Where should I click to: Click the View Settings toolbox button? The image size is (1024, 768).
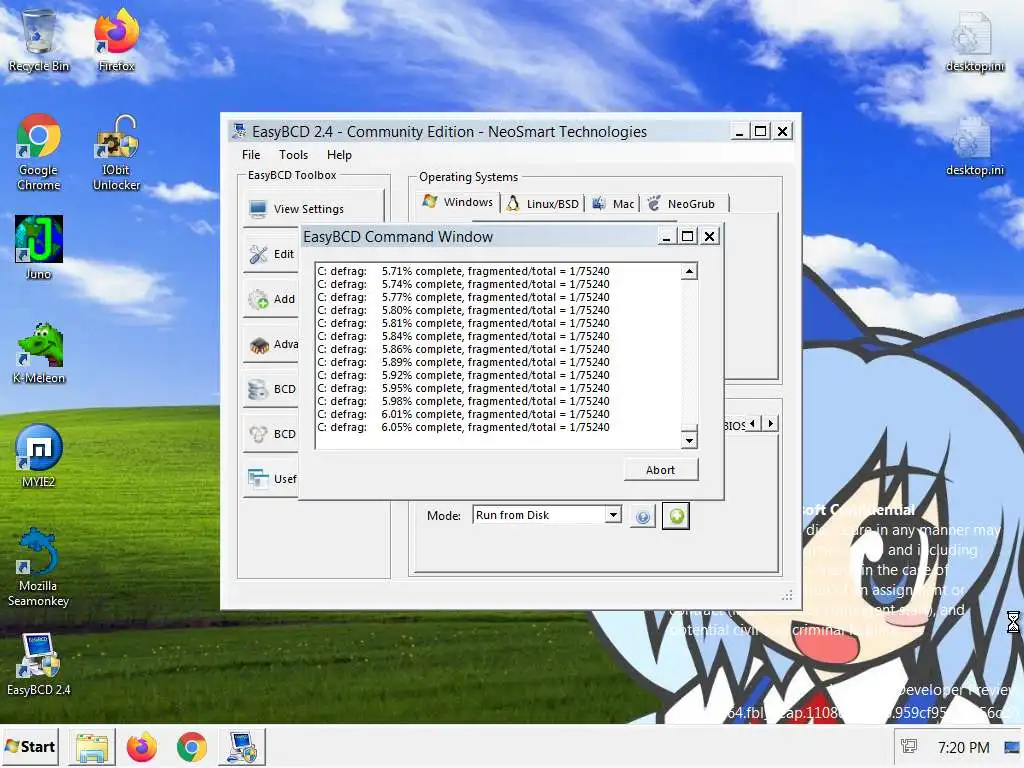tap(313, 209)
